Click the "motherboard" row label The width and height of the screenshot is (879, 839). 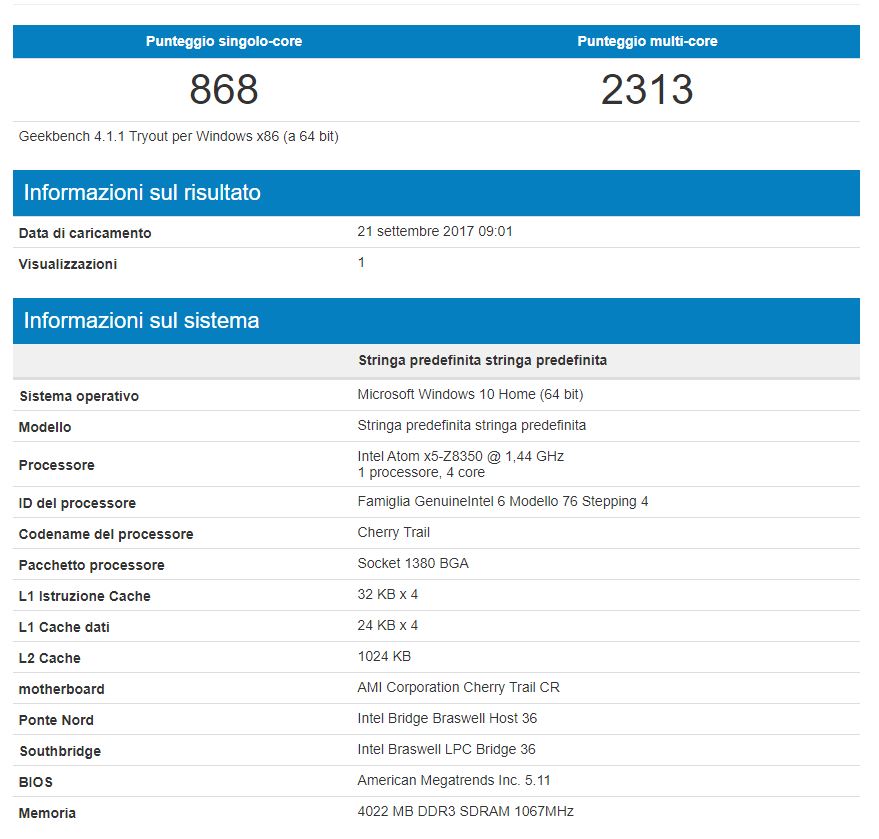click(x=62, y=689)
